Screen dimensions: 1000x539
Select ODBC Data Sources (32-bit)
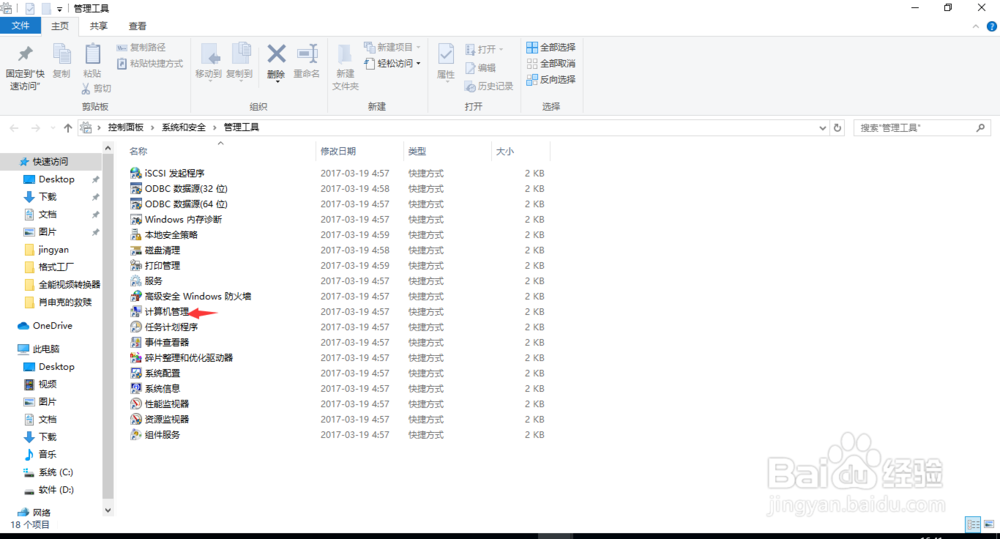coord(179,188)
